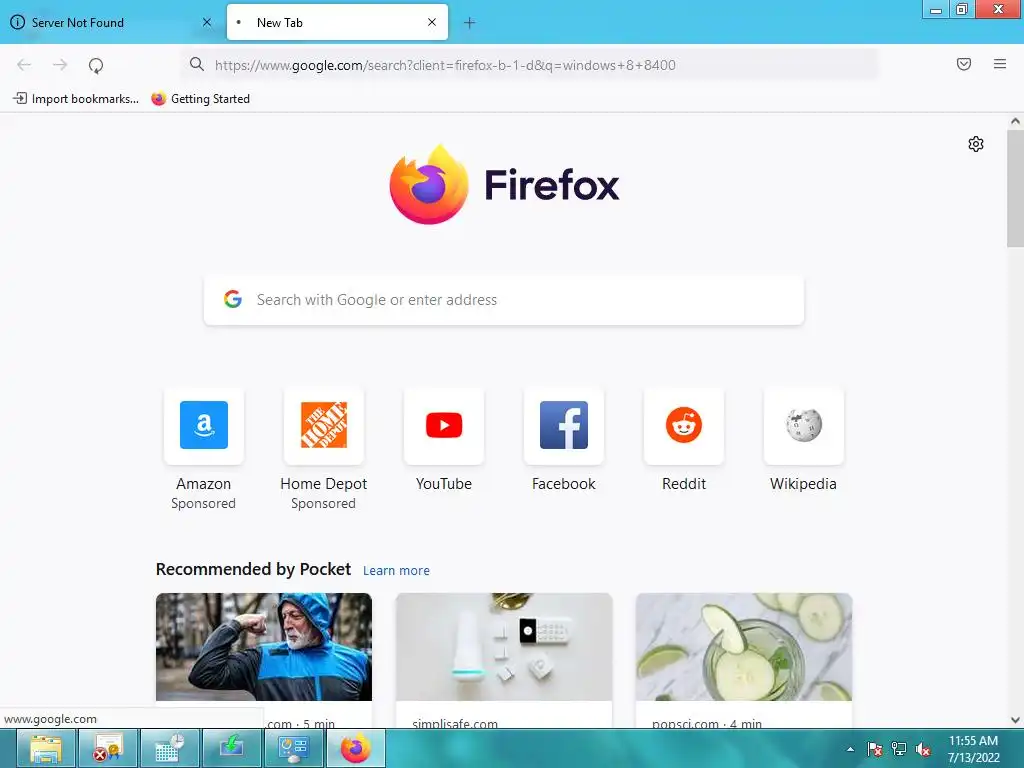Click the Firefox taskbar button
The width and height of the screenshot is (1024, 768).
(x=355, y=748)
